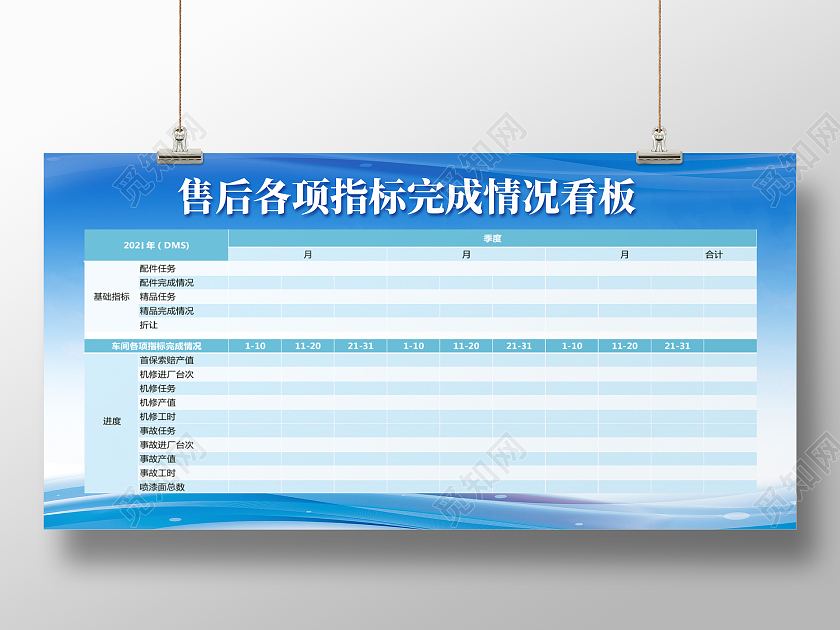Select the 事故进厂台次 row label
This screenshot has height=630, width=840.
tap(166, 444)
